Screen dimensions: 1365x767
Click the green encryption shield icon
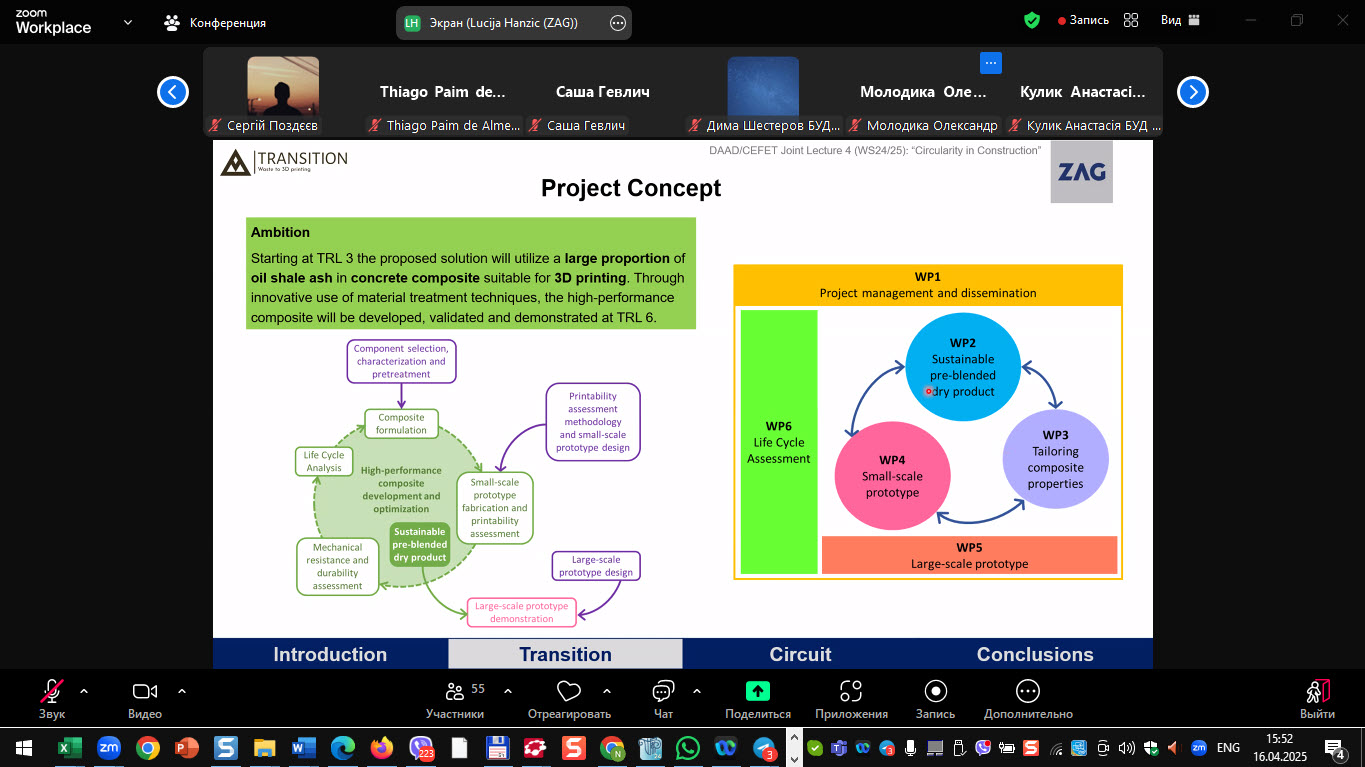1032,20
